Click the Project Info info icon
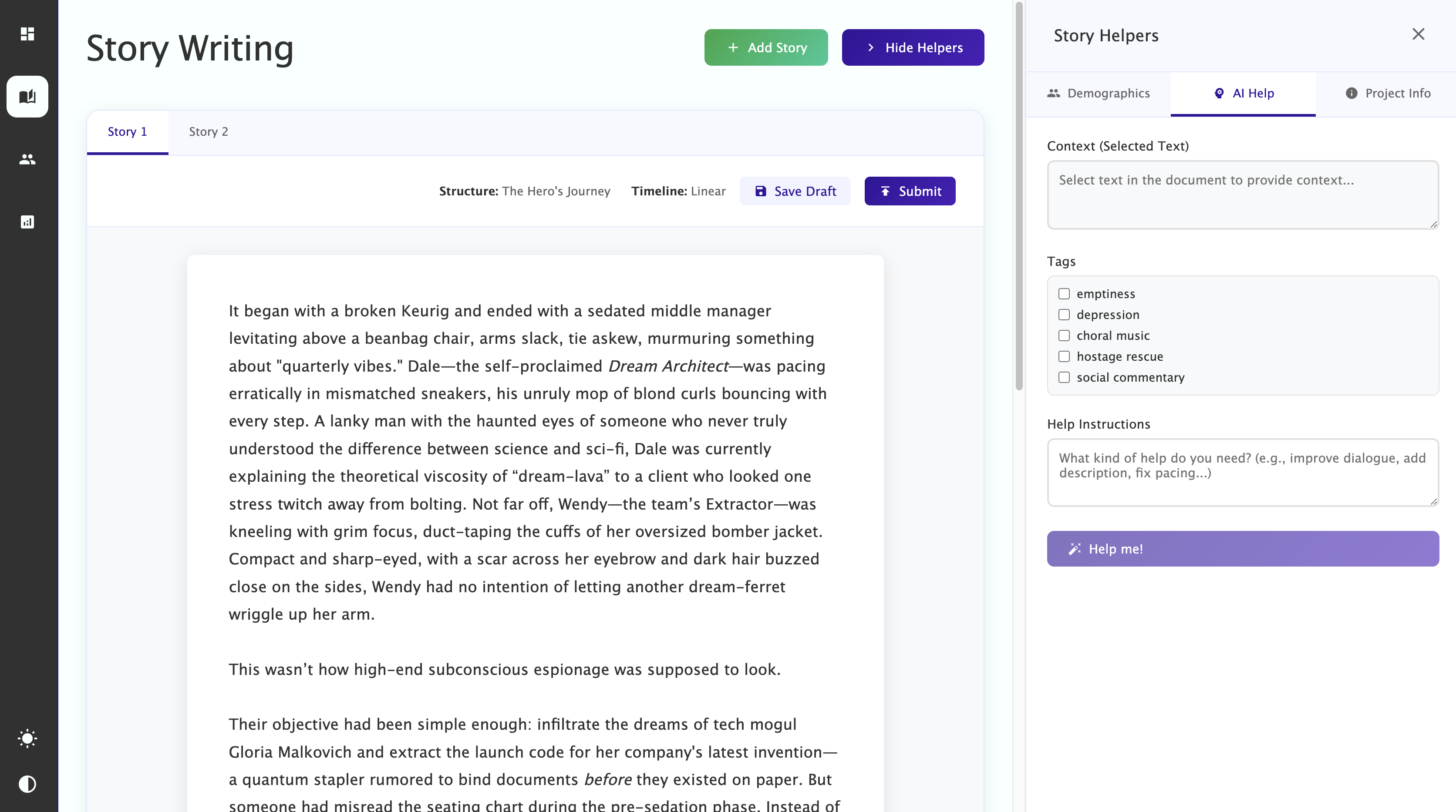 [1351, 93]
